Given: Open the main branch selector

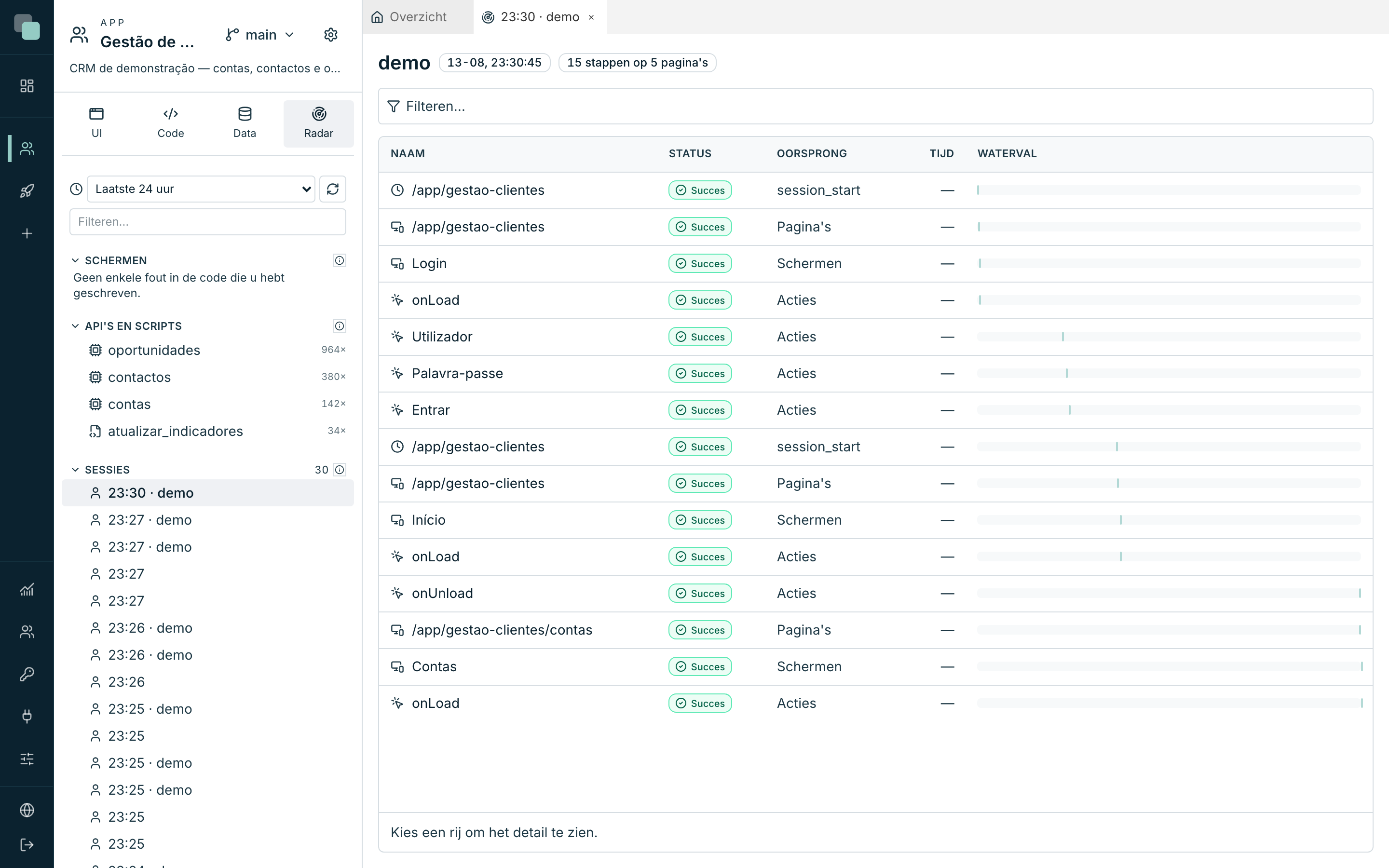Looking at the screenshot, I should (x=260, y=35).
